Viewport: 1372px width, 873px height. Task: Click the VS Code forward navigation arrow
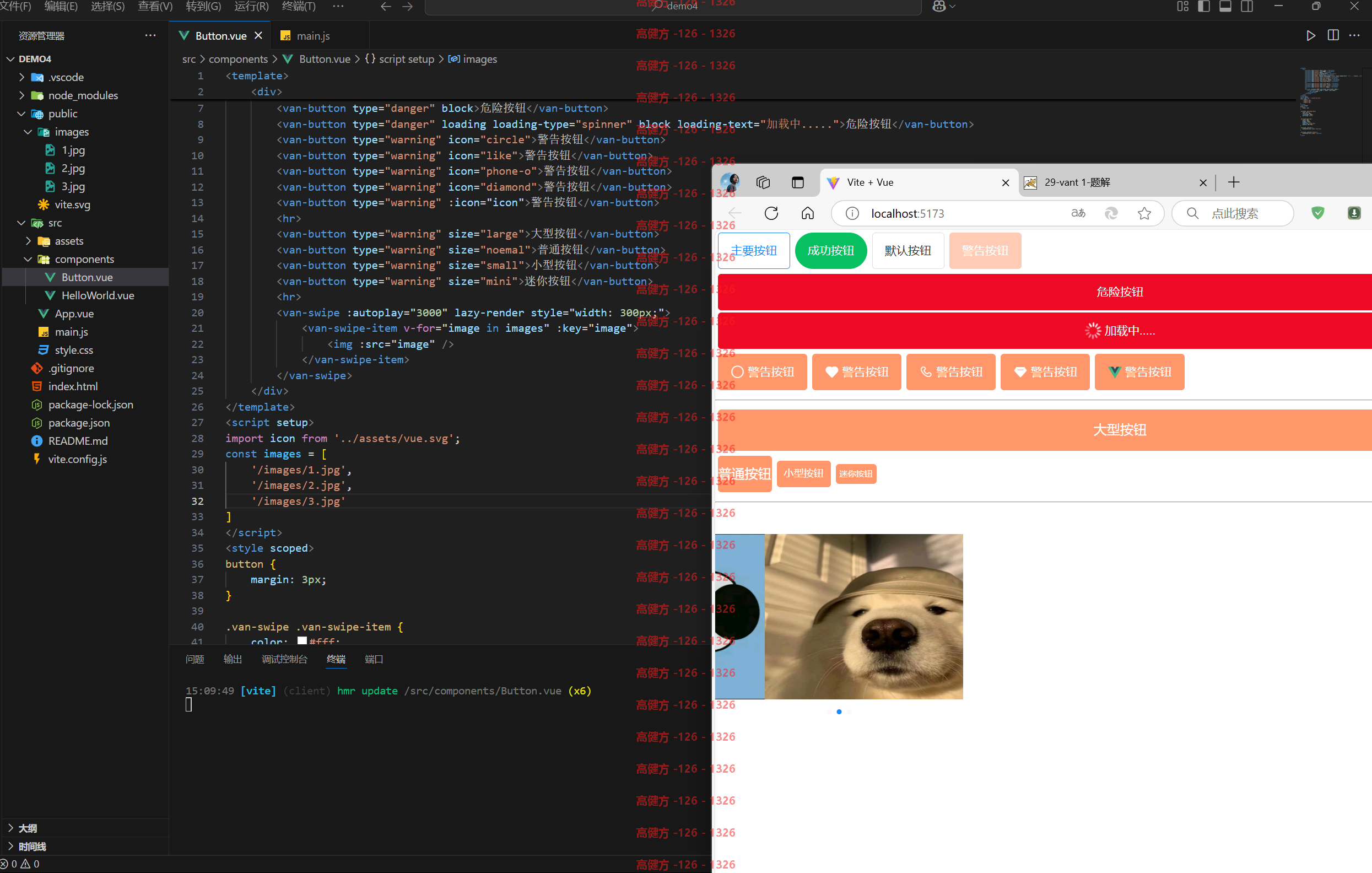(x=407, y=6)
